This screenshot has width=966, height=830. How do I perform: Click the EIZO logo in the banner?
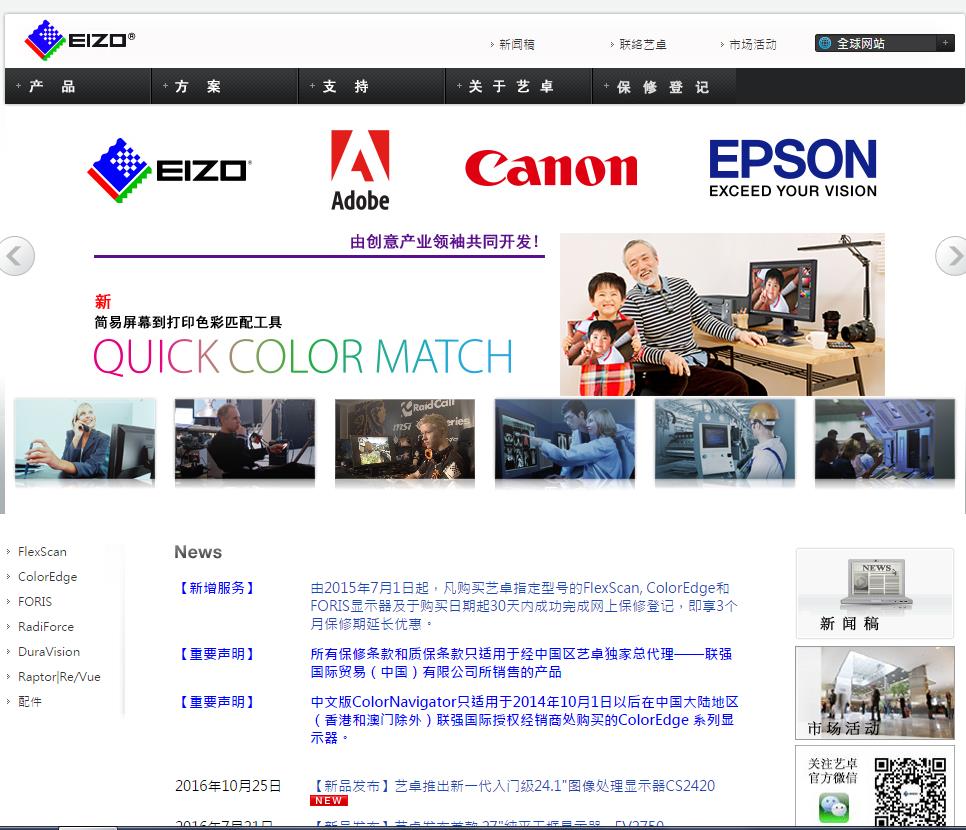point(168,170)
